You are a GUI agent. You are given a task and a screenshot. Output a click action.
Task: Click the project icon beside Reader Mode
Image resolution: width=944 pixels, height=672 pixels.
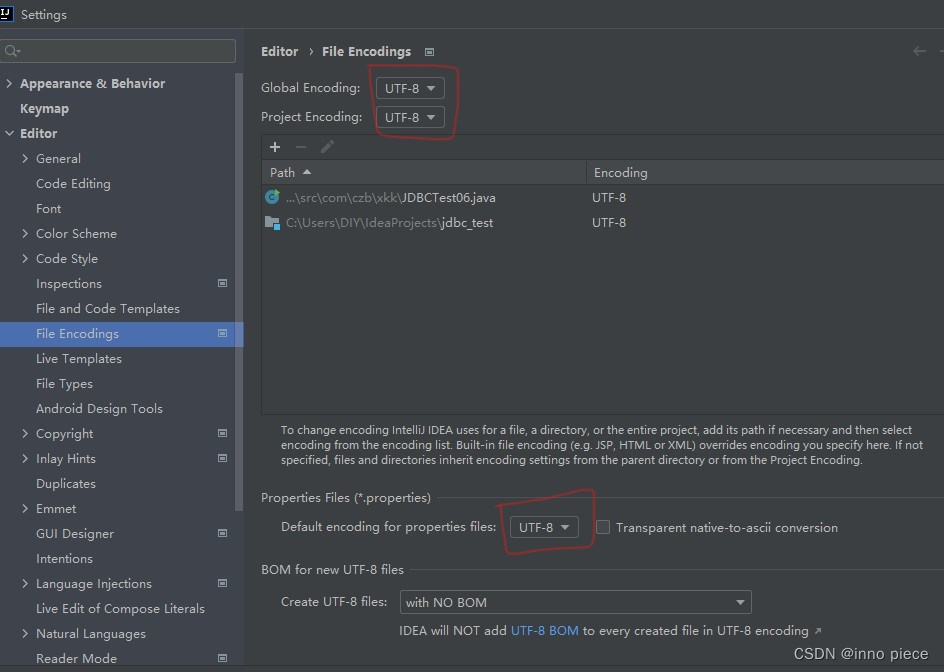tap(222, 658)
